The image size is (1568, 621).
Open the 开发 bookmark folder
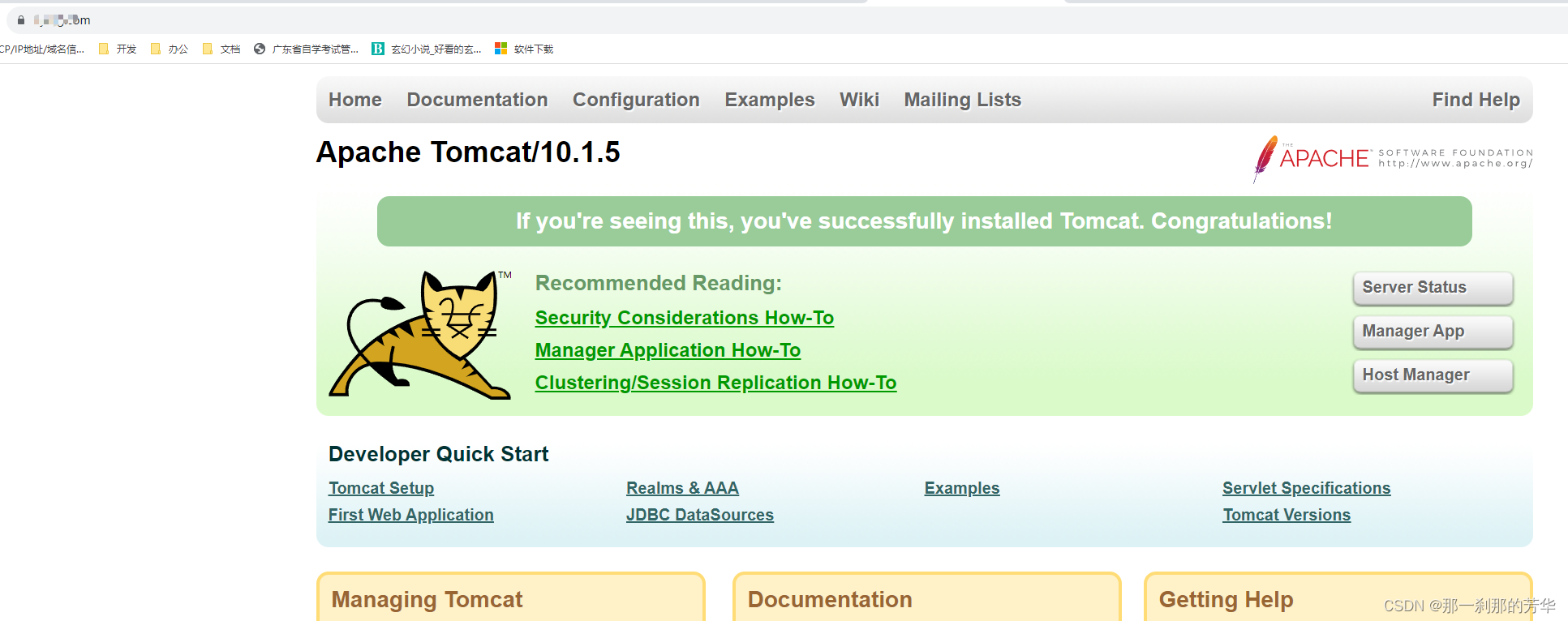tap(118, 49)
